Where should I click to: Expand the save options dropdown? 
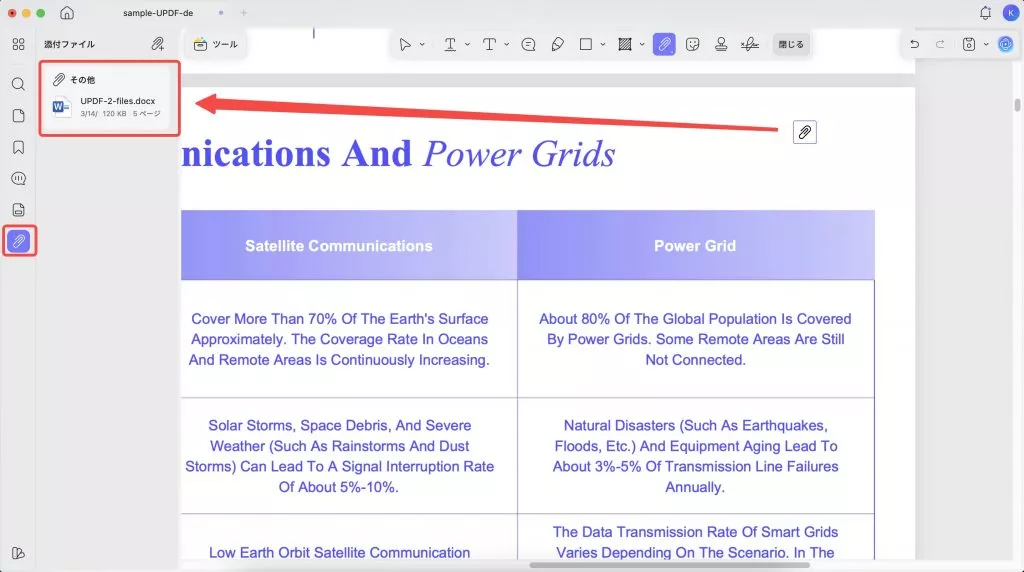(986, 44)
